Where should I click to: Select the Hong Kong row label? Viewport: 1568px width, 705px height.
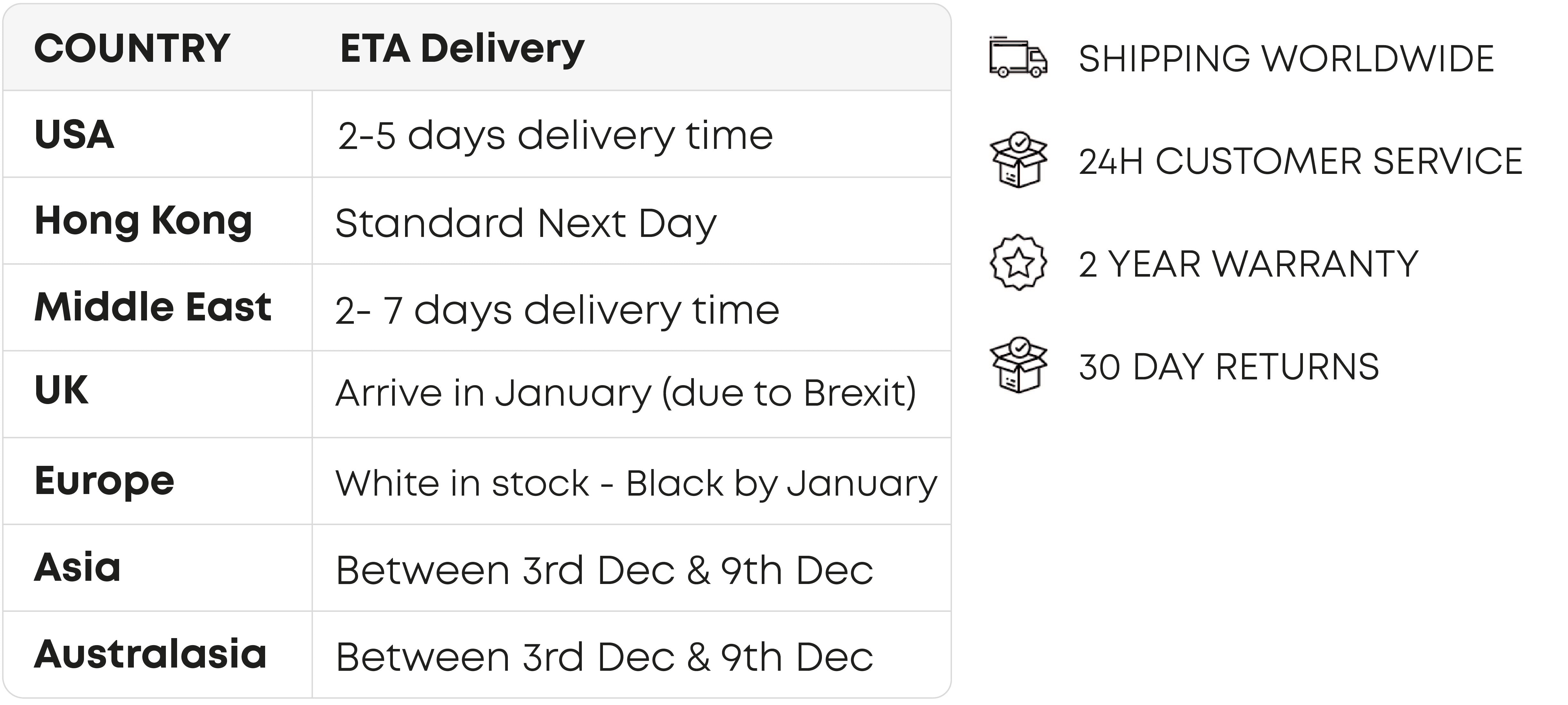pyautogui.click(x=144, y=221)
